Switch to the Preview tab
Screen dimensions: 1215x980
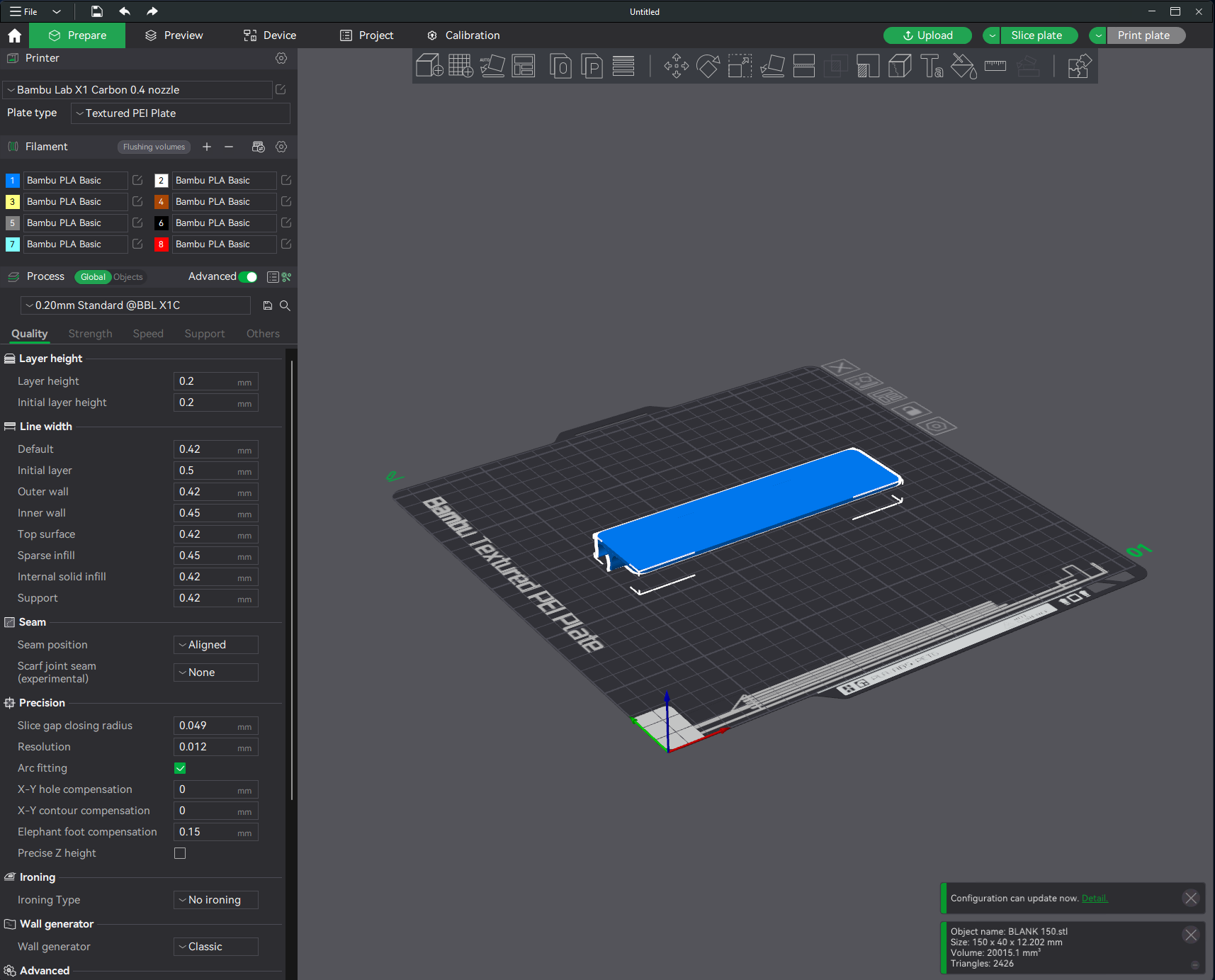[x=174, y=35]
